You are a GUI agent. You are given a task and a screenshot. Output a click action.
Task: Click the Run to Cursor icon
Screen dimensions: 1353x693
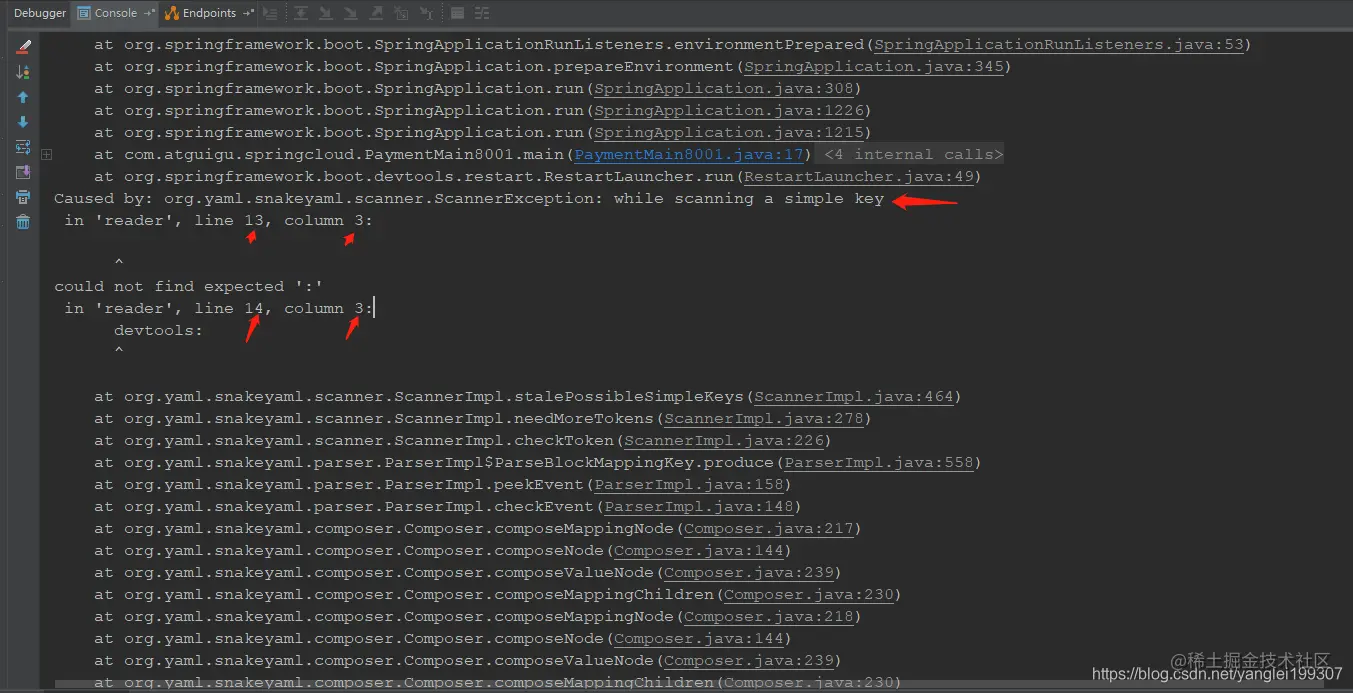426,13
